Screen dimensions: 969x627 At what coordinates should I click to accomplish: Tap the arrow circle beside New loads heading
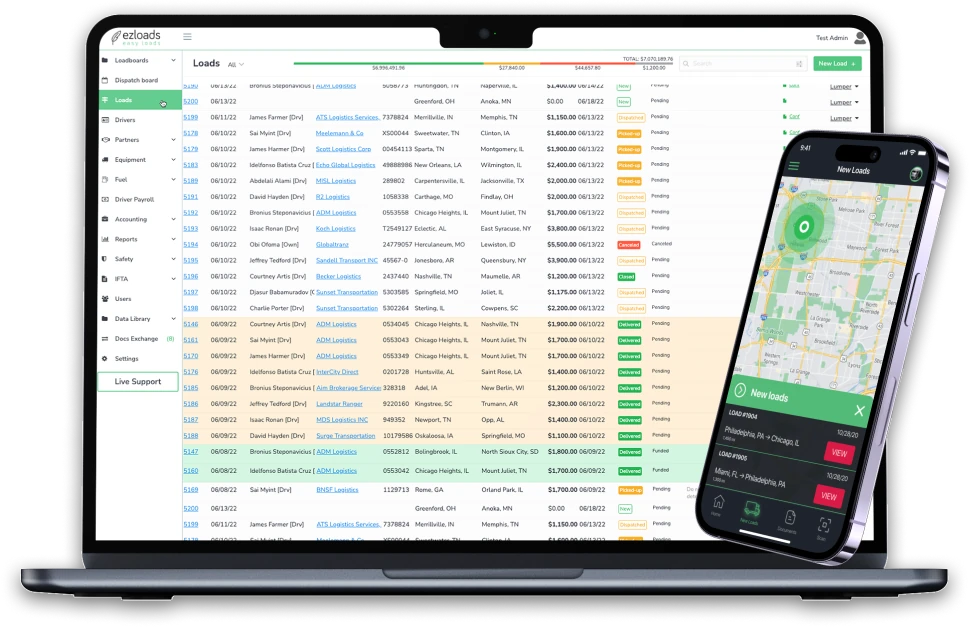pos(740,390)
